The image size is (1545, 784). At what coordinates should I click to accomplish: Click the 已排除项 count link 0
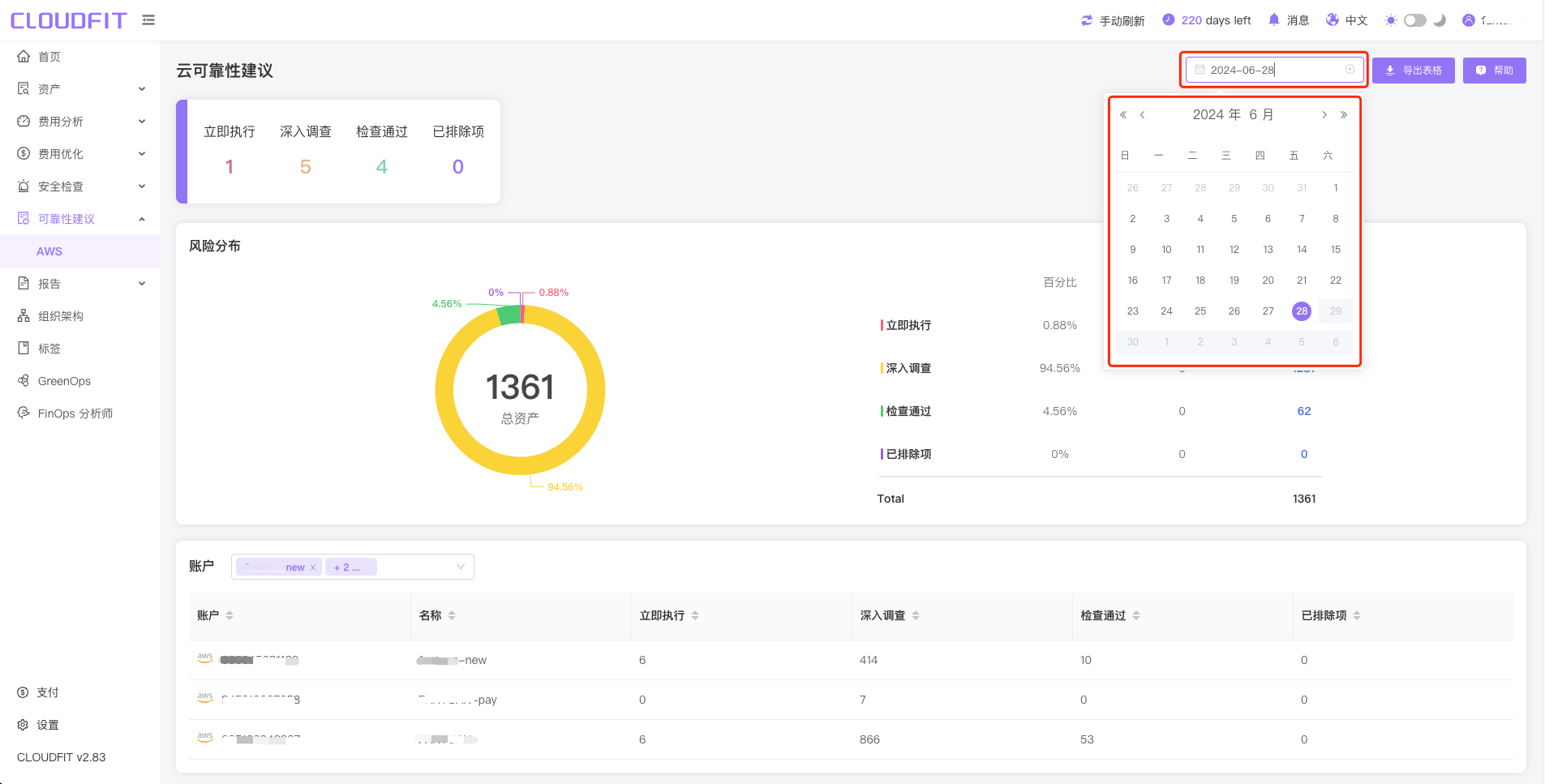click(1304, 454)
